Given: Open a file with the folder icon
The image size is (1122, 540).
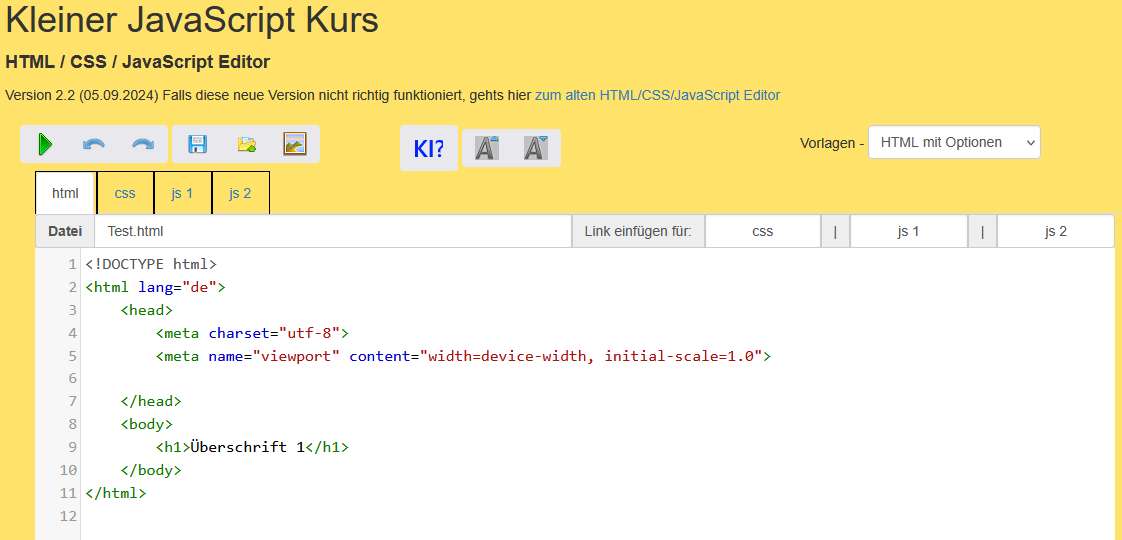Looking at the screenshot, I should [x=246, y=144].
